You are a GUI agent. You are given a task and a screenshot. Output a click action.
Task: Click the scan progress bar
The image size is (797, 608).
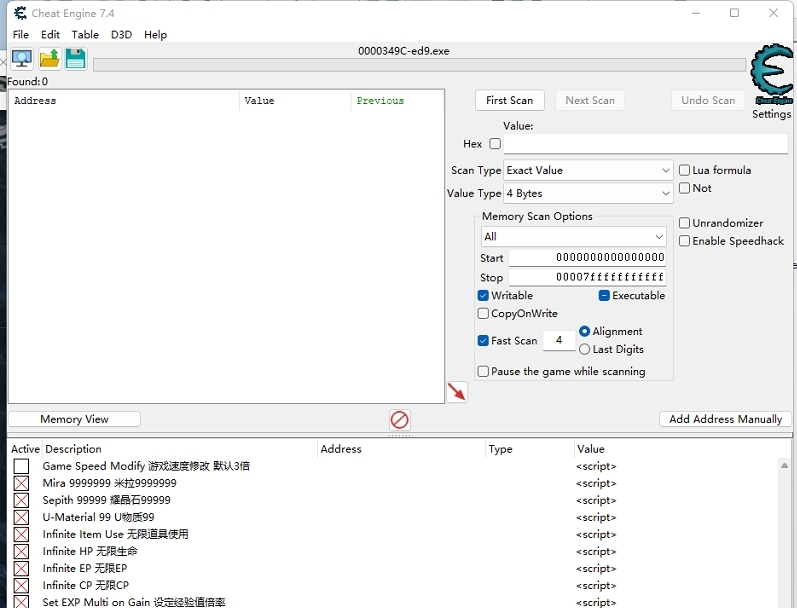(419, 65)
